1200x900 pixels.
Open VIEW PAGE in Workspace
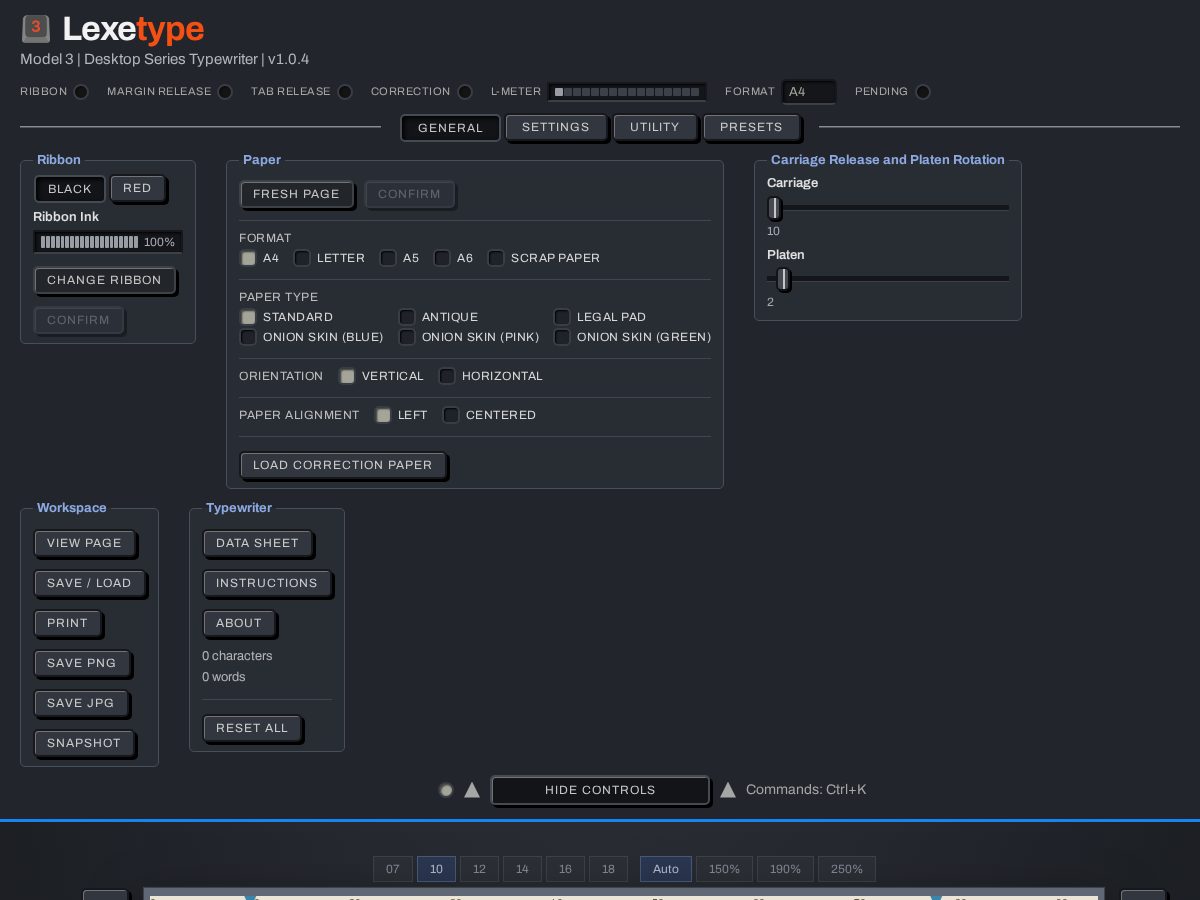point(84,543)
